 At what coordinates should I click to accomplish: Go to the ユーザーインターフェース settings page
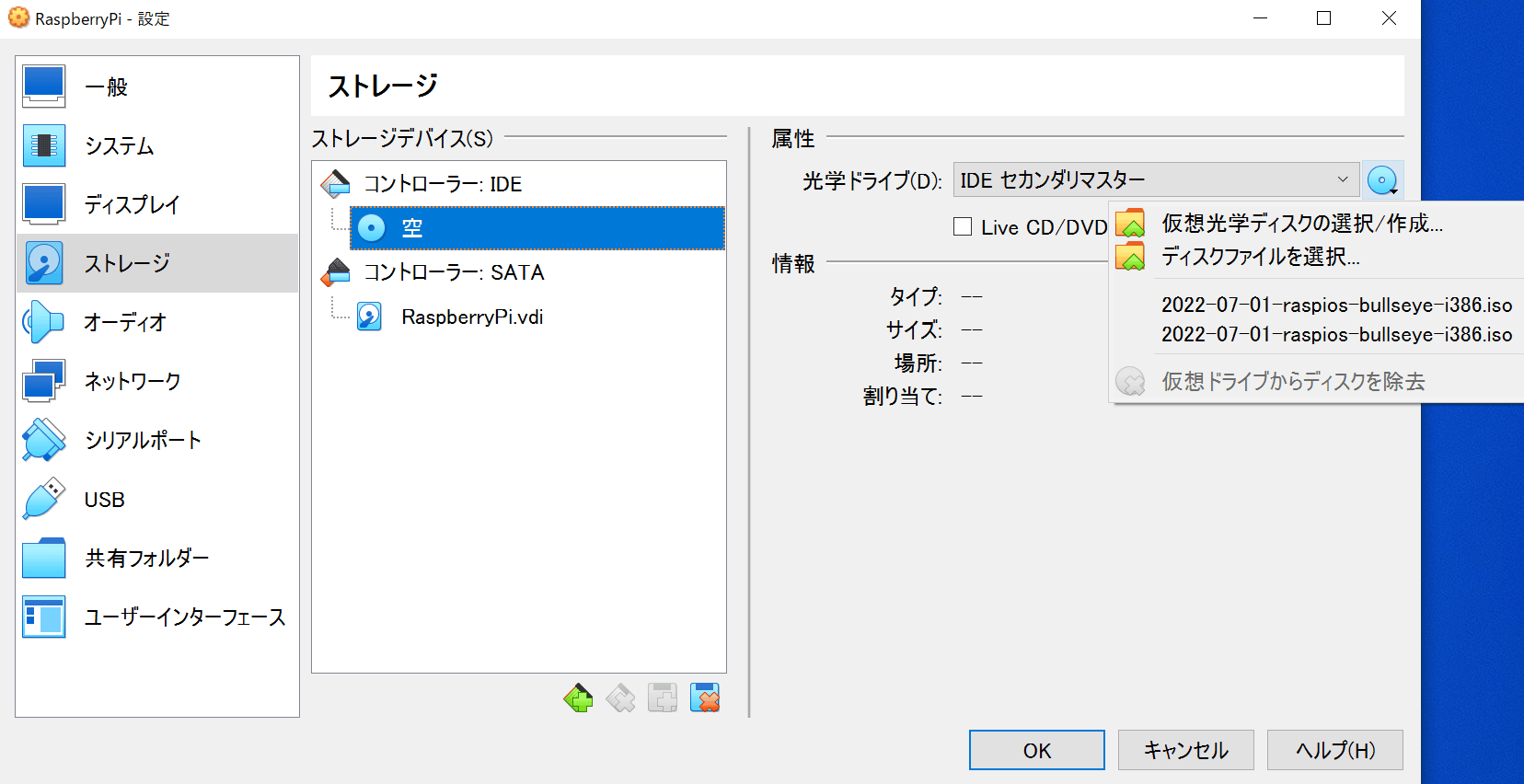point(157,617)
